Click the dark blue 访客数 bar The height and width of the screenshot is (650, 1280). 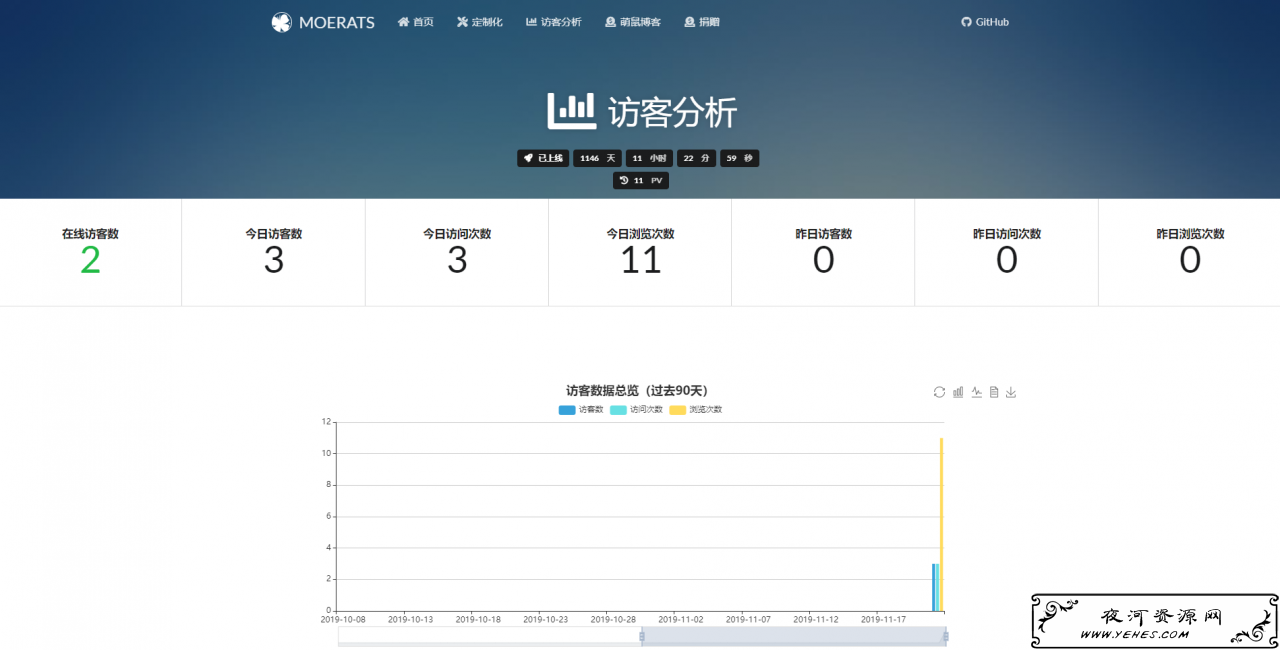click(934, 587)
